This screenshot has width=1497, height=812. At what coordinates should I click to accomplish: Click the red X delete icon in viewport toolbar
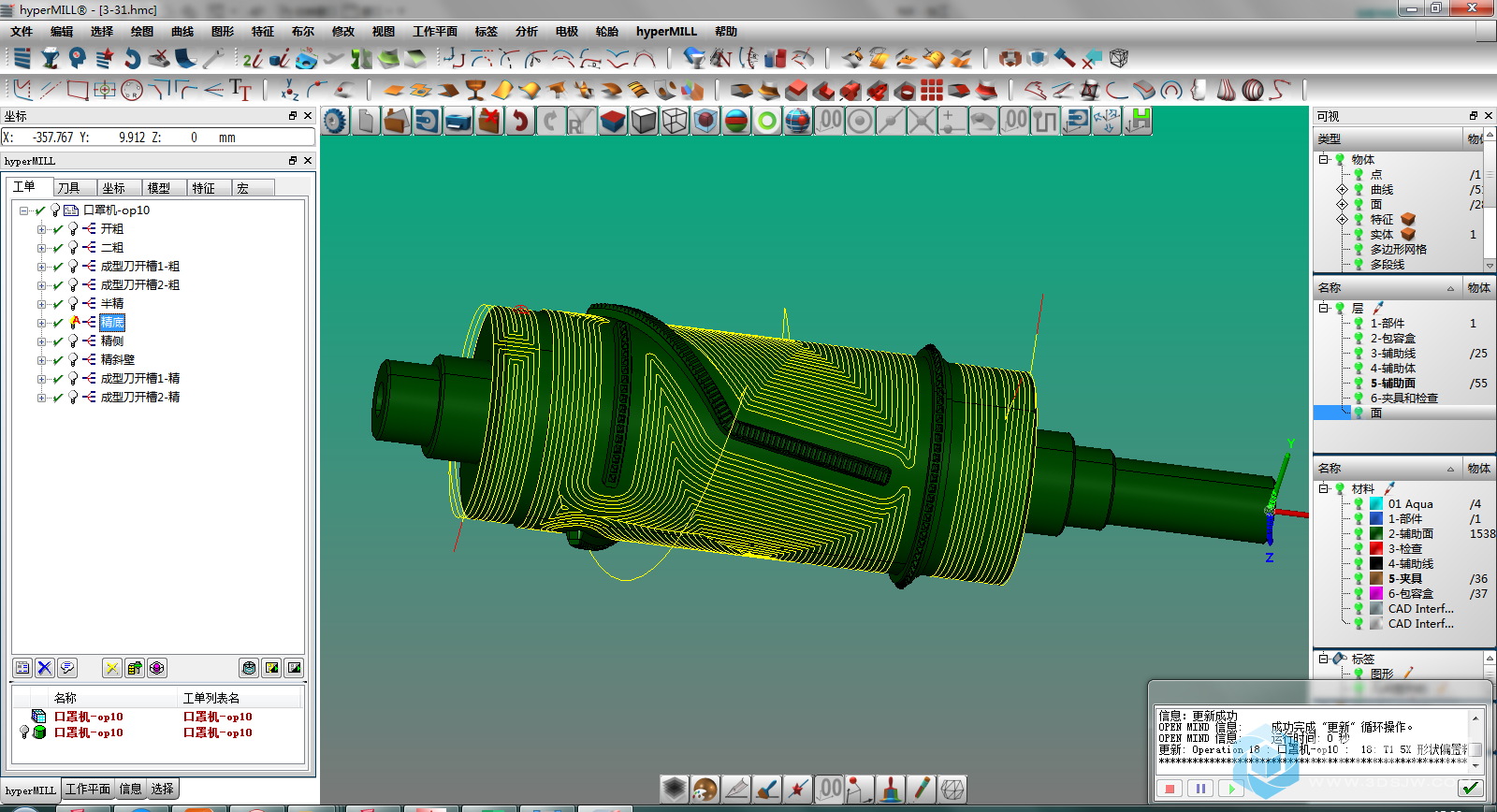pyautogui.click(x=488, y=122)
